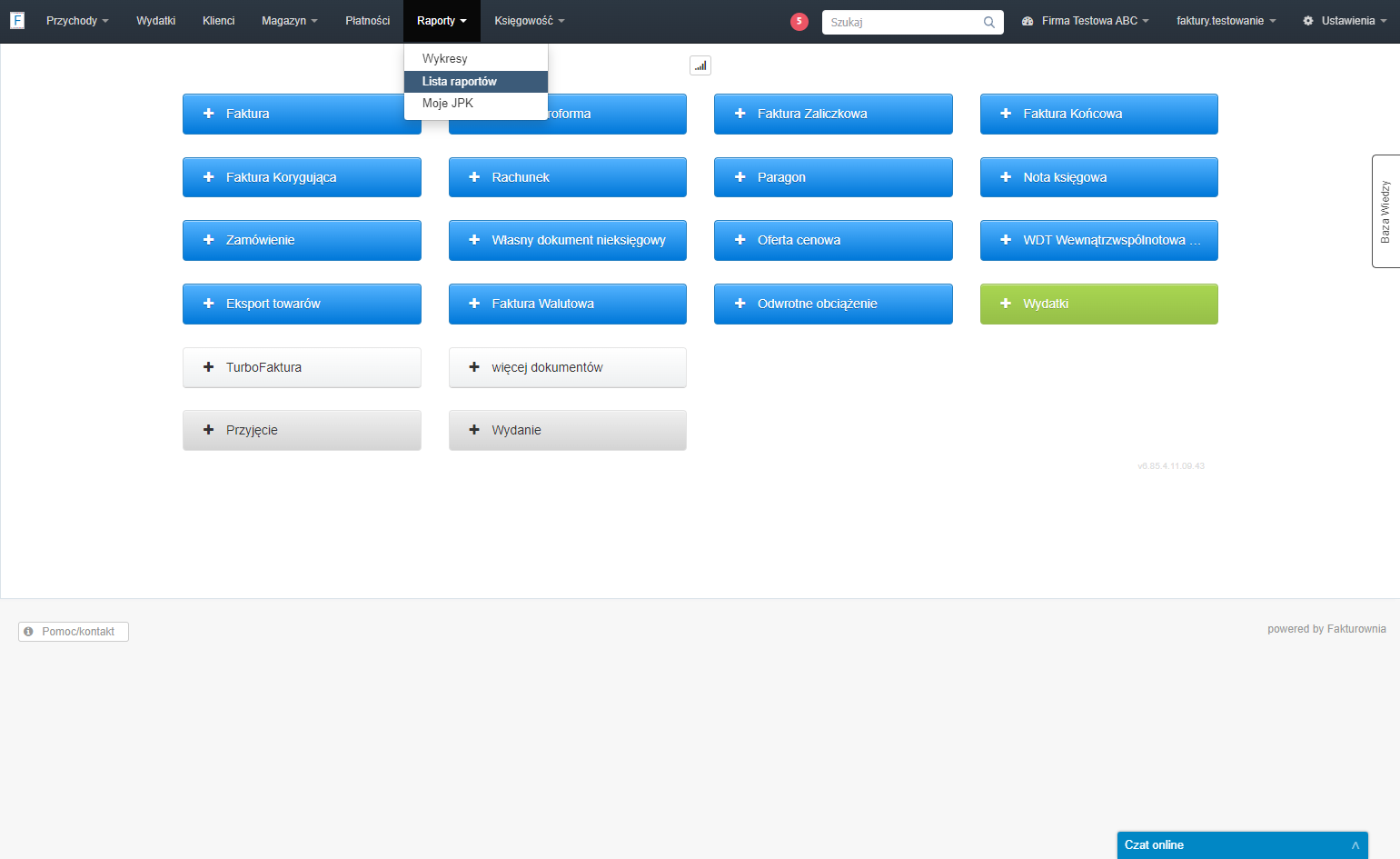Image resolution: width=1400 pixels, height=859 pixels.
Task: Click the plus icon on Nota księgowa
Action: click(x=1006, y=177)
